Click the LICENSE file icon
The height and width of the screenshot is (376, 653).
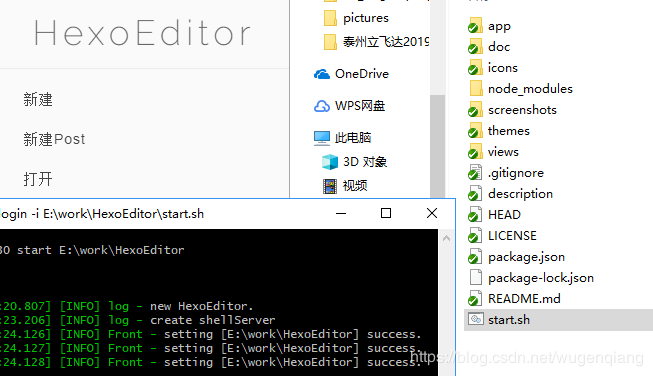pyautogui.click(x=475, y=236)
